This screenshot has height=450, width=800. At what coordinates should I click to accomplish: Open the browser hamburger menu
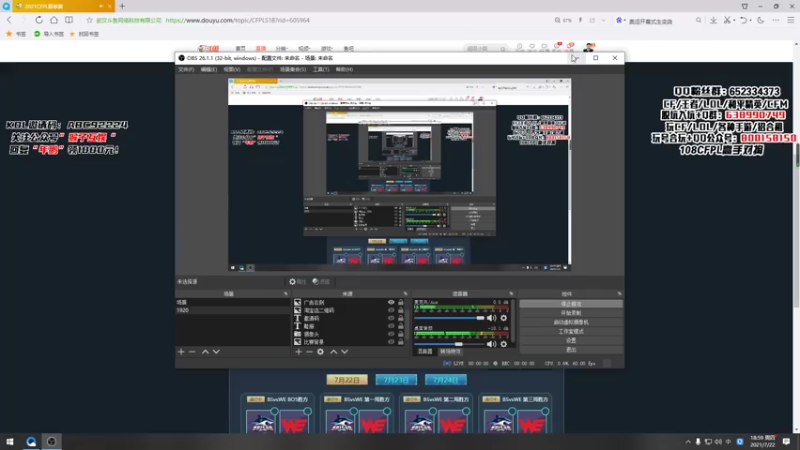[790, 20]
